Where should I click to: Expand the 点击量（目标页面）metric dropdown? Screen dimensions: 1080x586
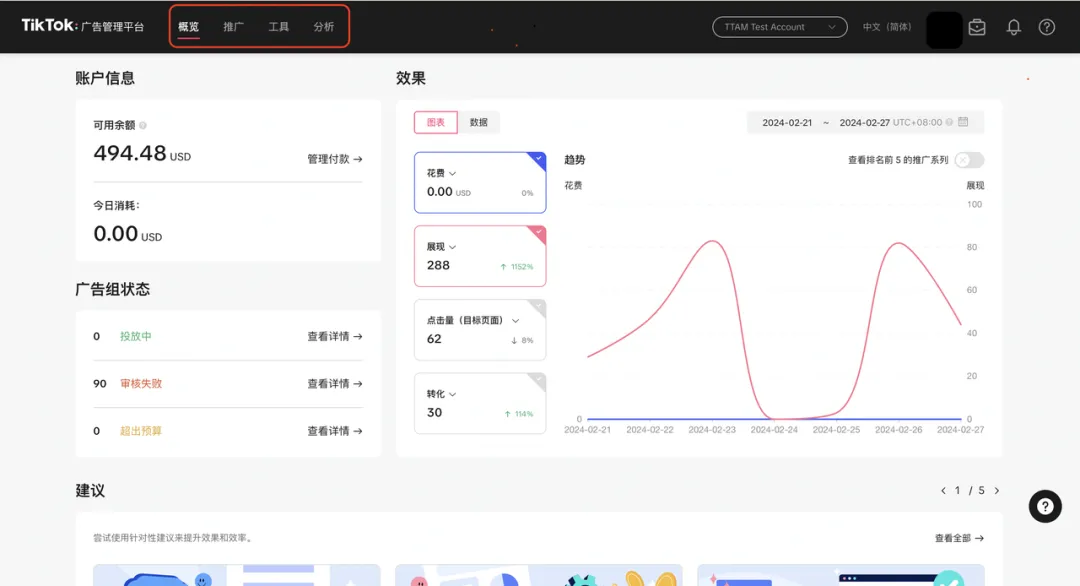[x=515, y=320]
